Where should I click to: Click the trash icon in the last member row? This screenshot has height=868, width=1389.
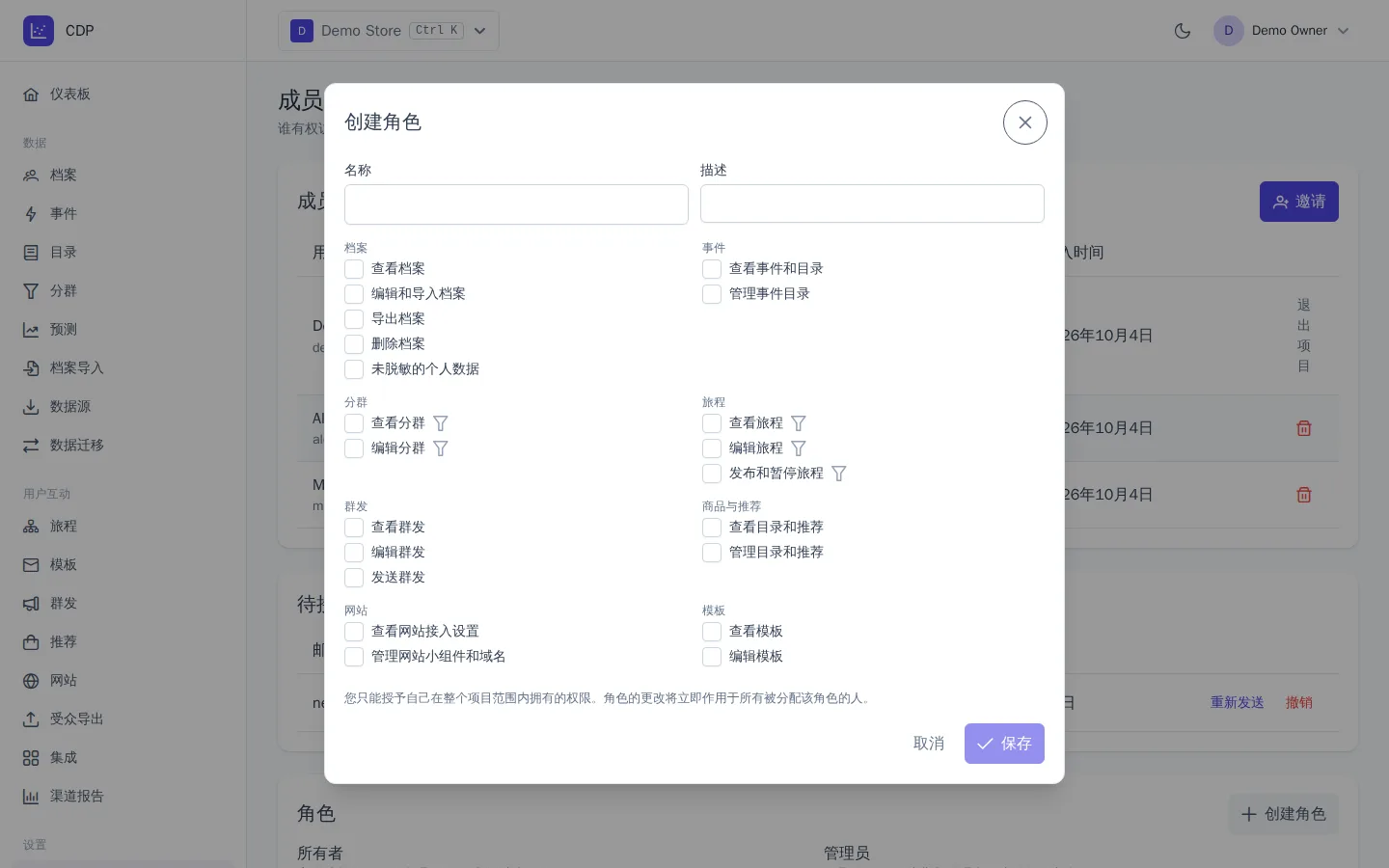pos(1304,495)
